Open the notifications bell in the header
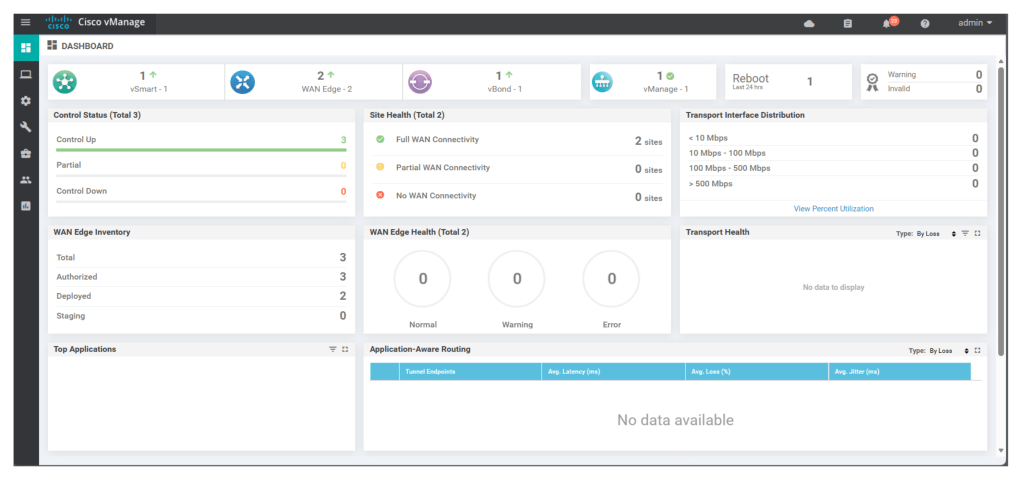Viewport: 1023px width, 480px height. click(x=886, y=23)
